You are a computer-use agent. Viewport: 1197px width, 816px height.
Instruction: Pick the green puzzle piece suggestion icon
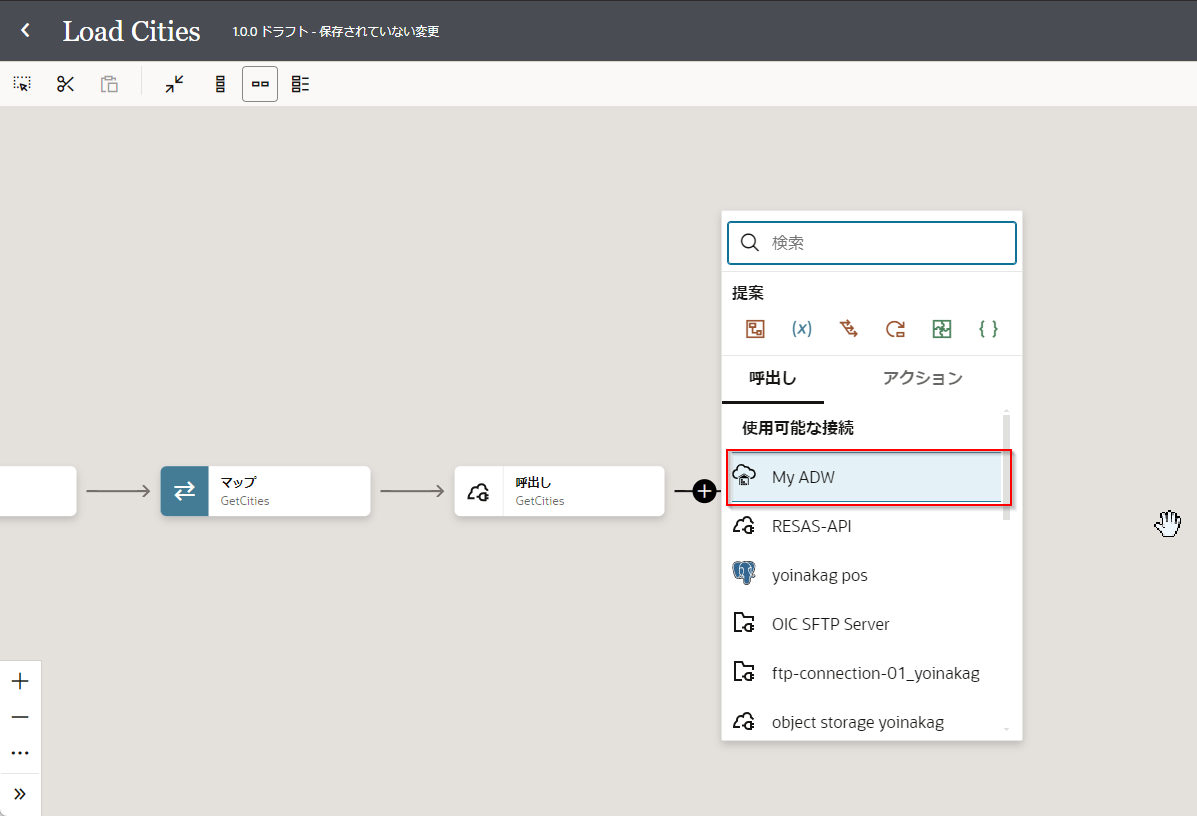pos(941,328)
